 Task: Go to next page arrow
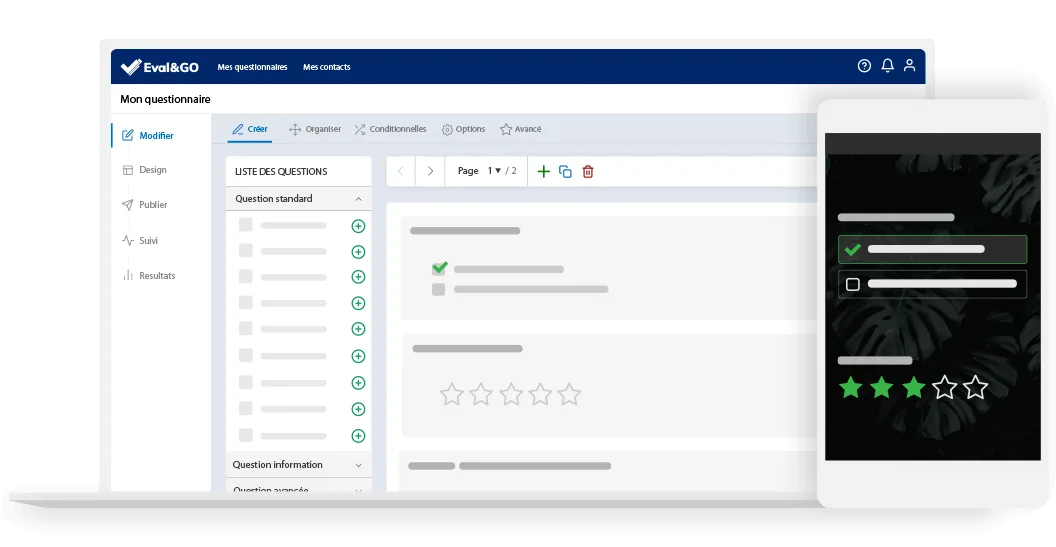tap(430, 171)
